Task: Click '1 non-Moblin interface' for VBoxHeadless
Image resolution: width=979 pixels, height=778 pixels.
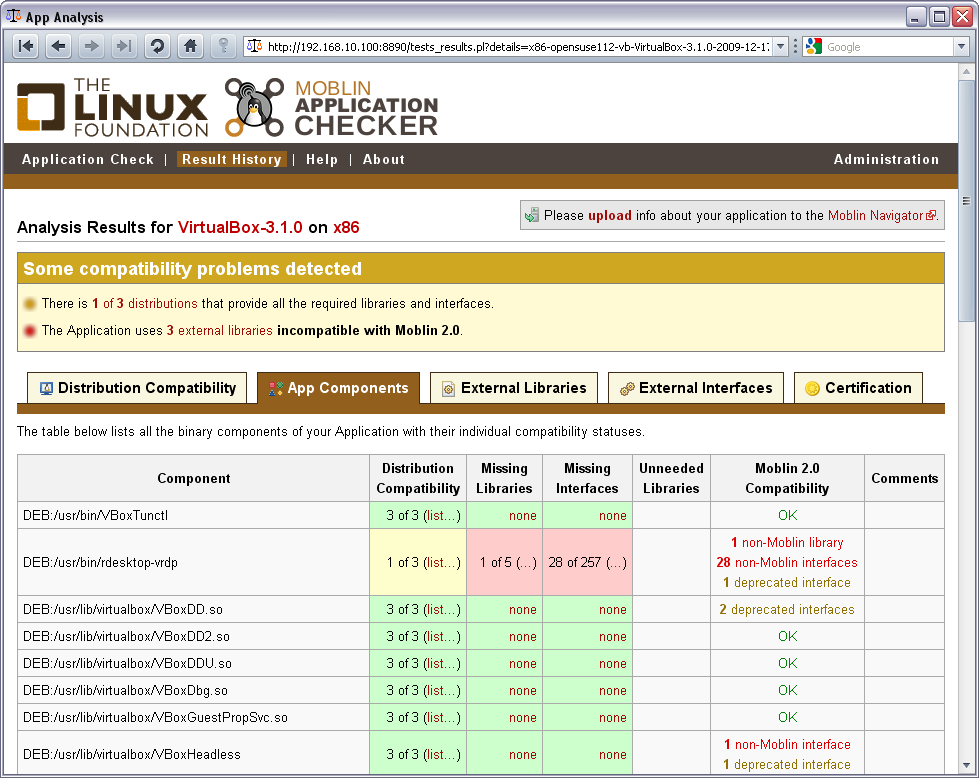Action: (787, 744)
